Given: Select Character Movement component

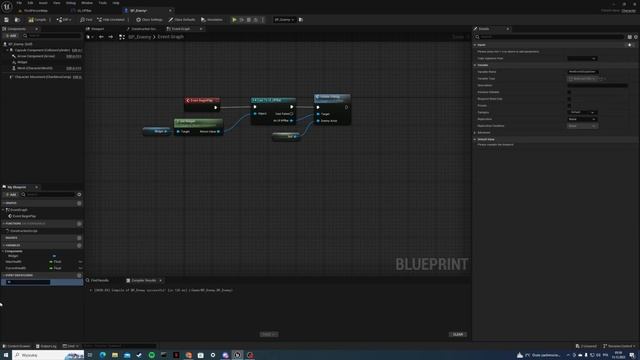Looking at the screenshot, I should 43,77.
